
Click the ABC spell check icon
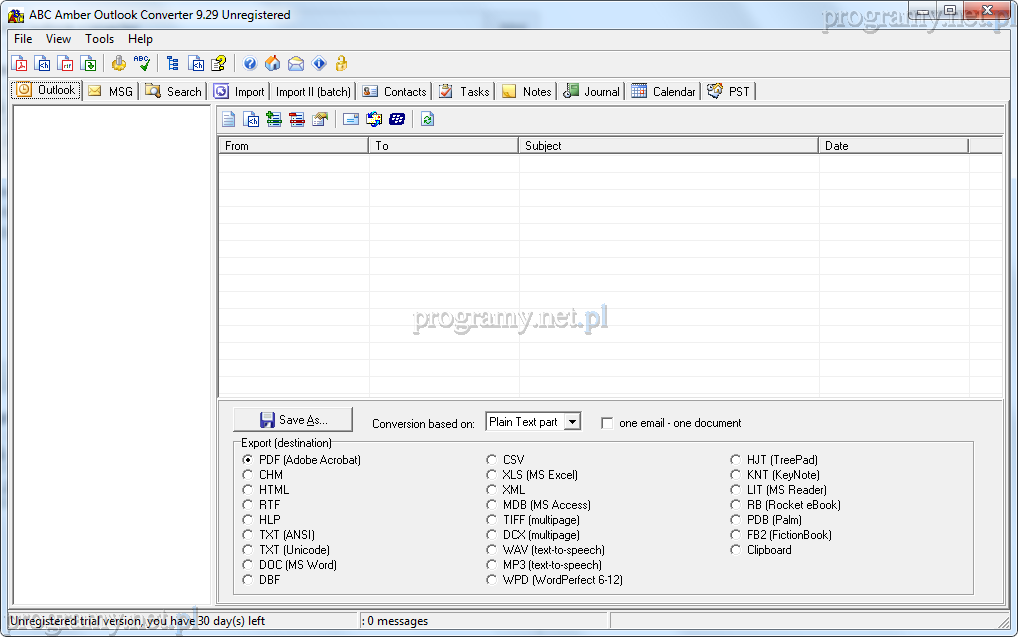point(142,64)
